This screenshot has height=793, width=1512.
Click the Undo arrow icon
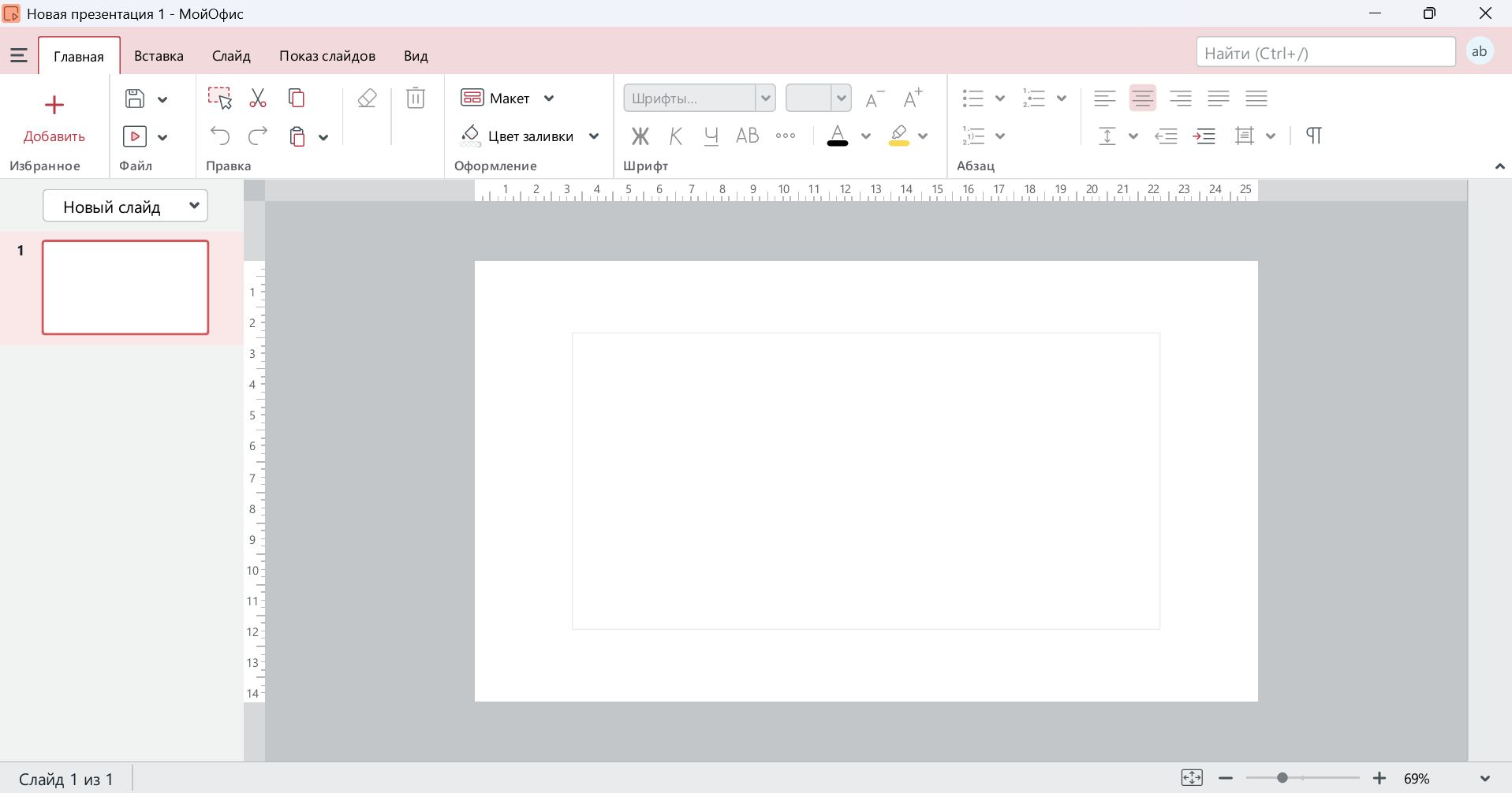pyautogui.click(x=220, y=136)
